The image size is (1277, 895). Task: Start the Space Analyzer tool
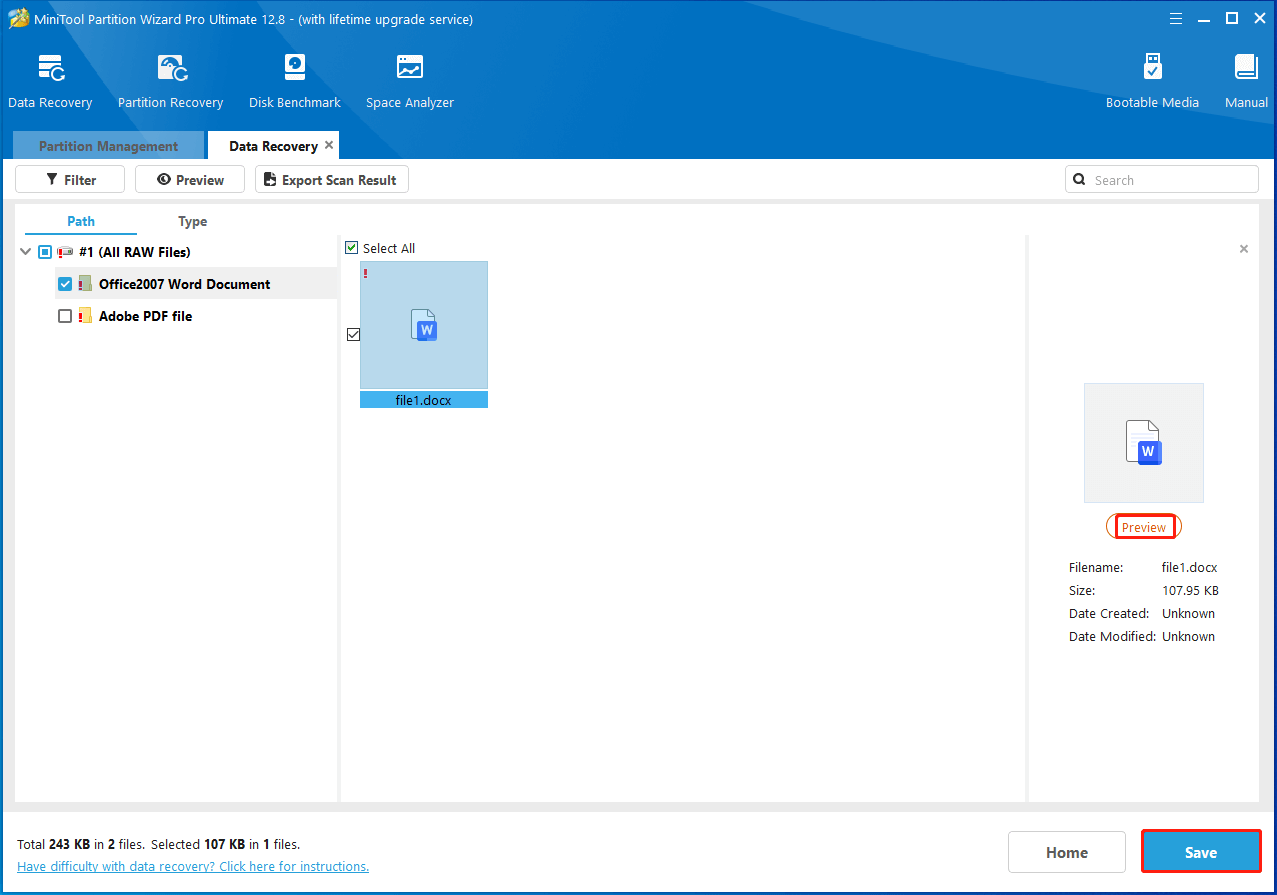pos(410,82)
